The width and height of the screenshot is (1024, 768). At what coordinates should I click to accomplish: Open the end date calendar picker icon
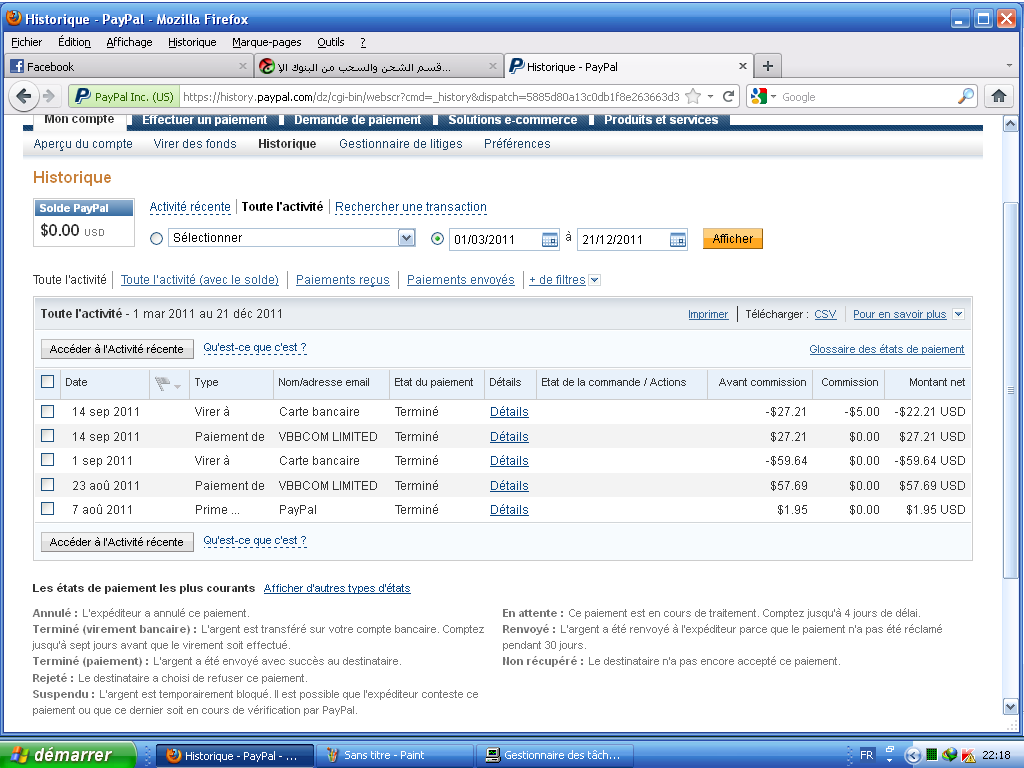(678, 240)
